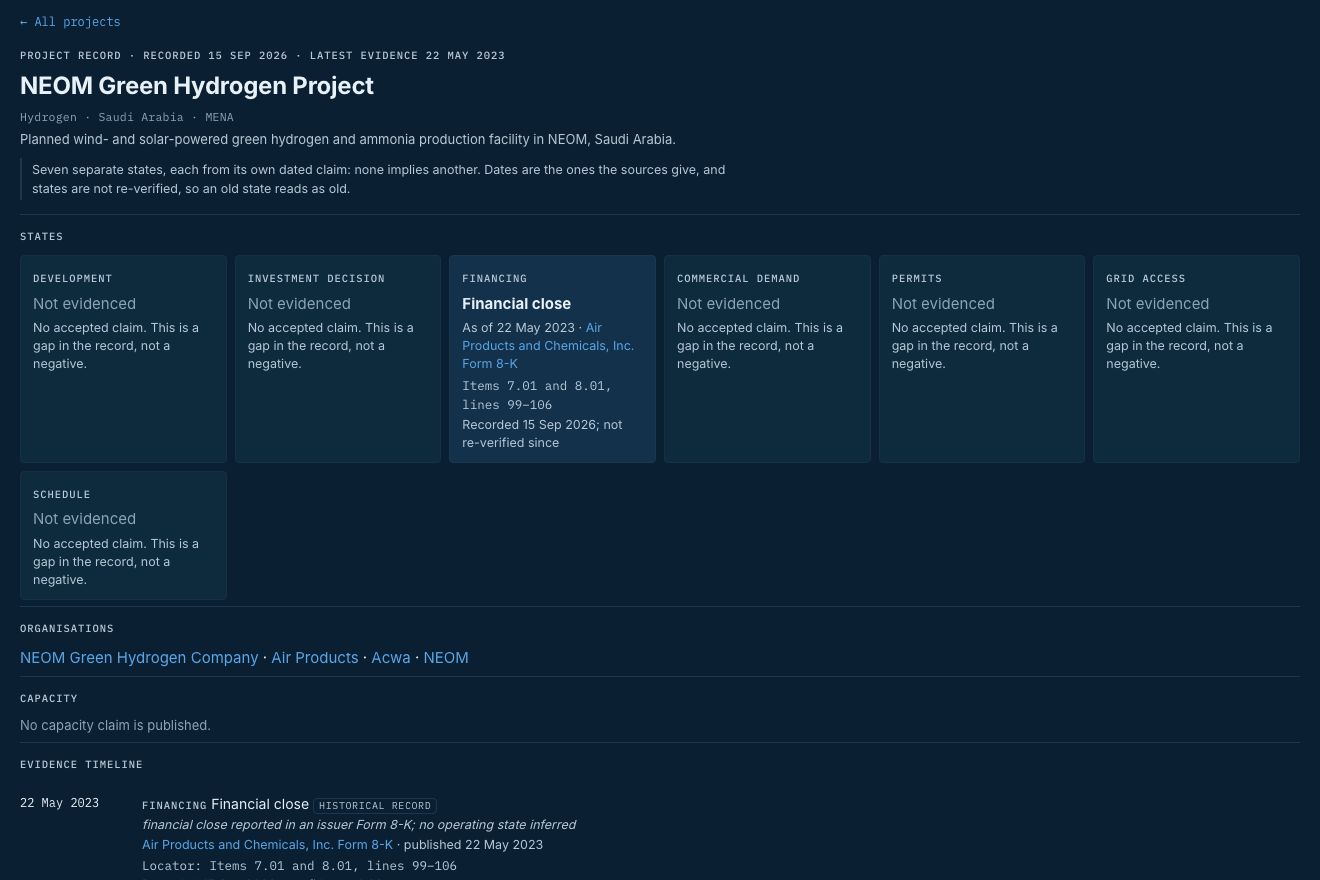Select the Schedule state card

pyautogui.click(x=123, y=535)
